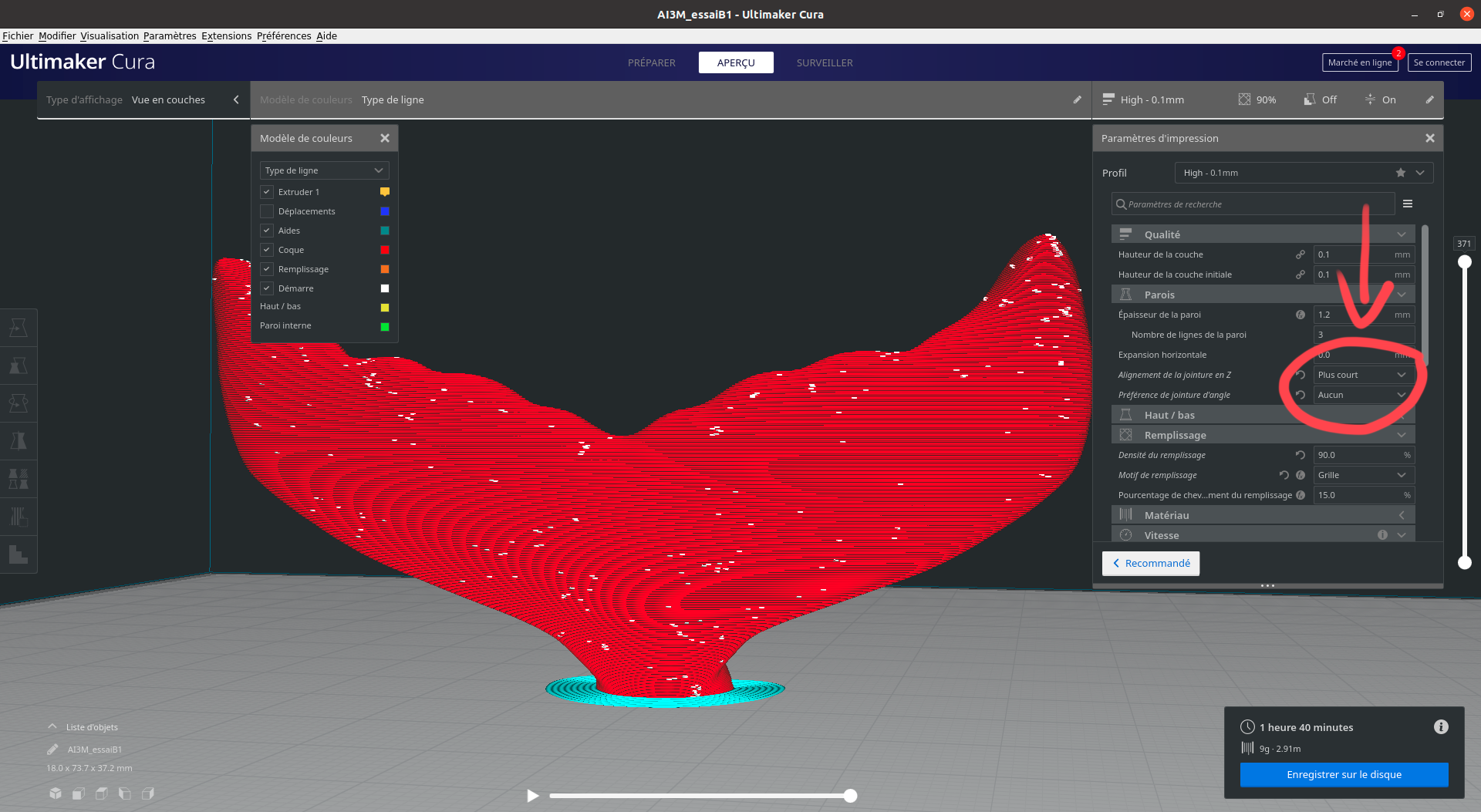Image resolution: width=1481 pixels, height=812 pixels.
Task: Close the Modèle de couleurs panel
Action: point(385,138)
